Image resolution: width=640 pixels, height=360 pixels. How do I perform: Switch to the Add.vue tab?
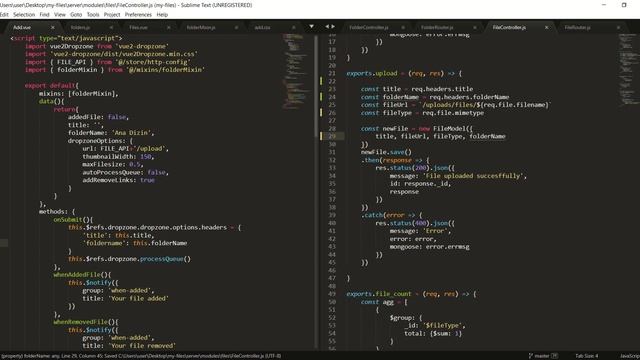coord(22,27)
